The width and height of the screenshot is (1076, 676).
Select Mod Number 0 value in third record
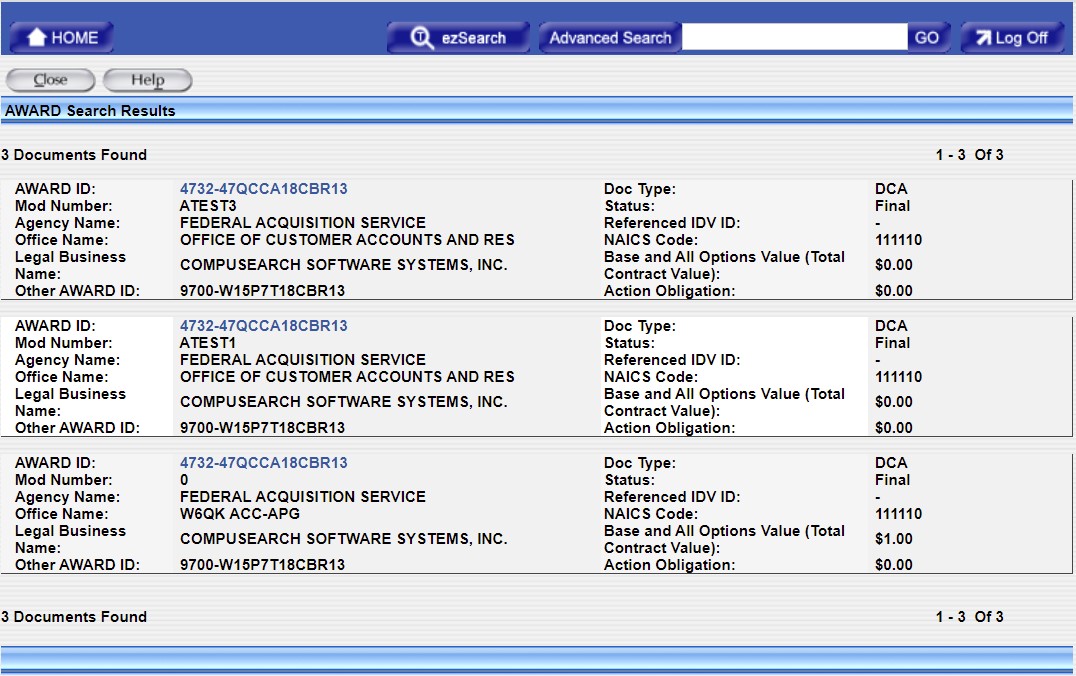[x=184, y=480]
